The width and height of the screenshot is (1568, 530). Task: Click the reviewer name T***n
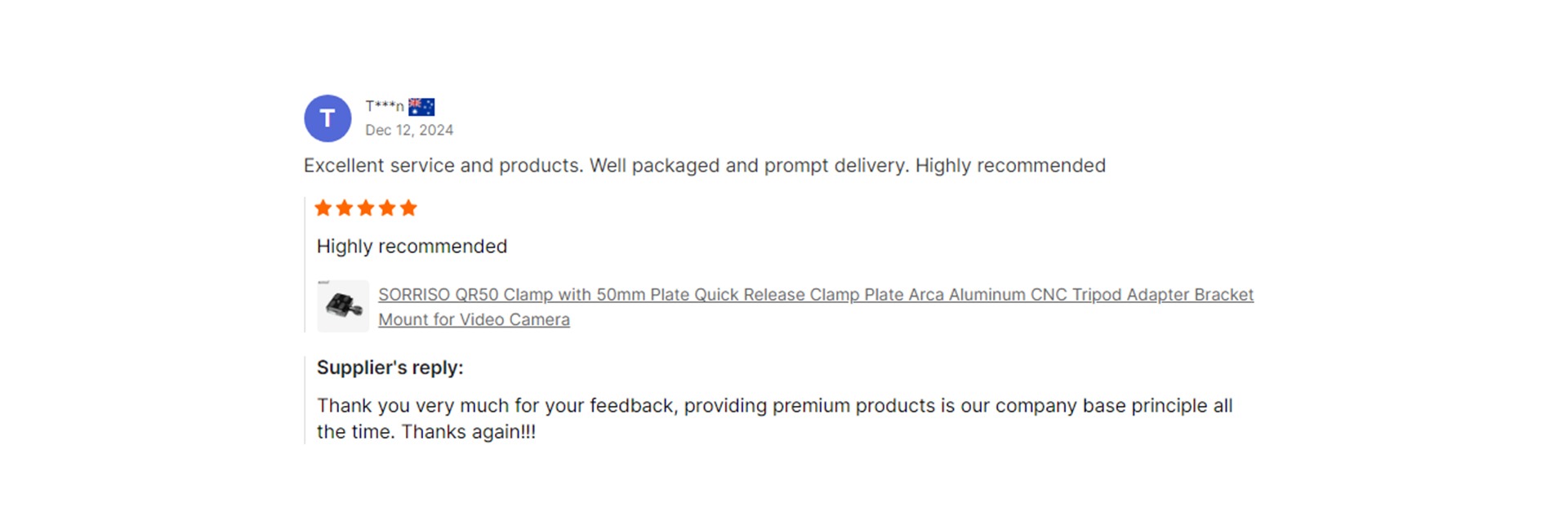pos(385,106)
